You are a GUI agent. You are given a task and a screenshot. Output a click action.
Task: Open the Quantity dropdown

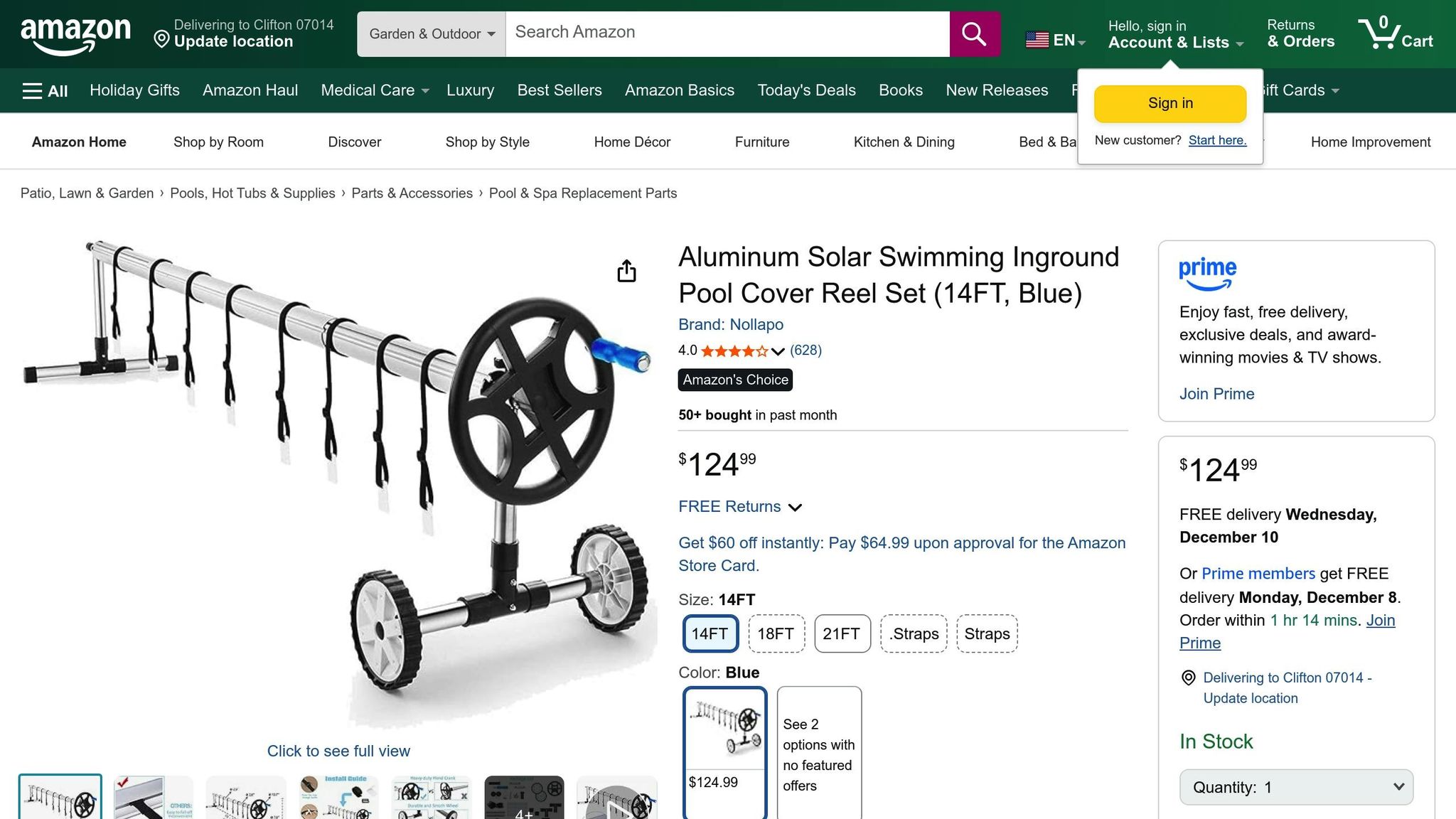pos(1296,787)
